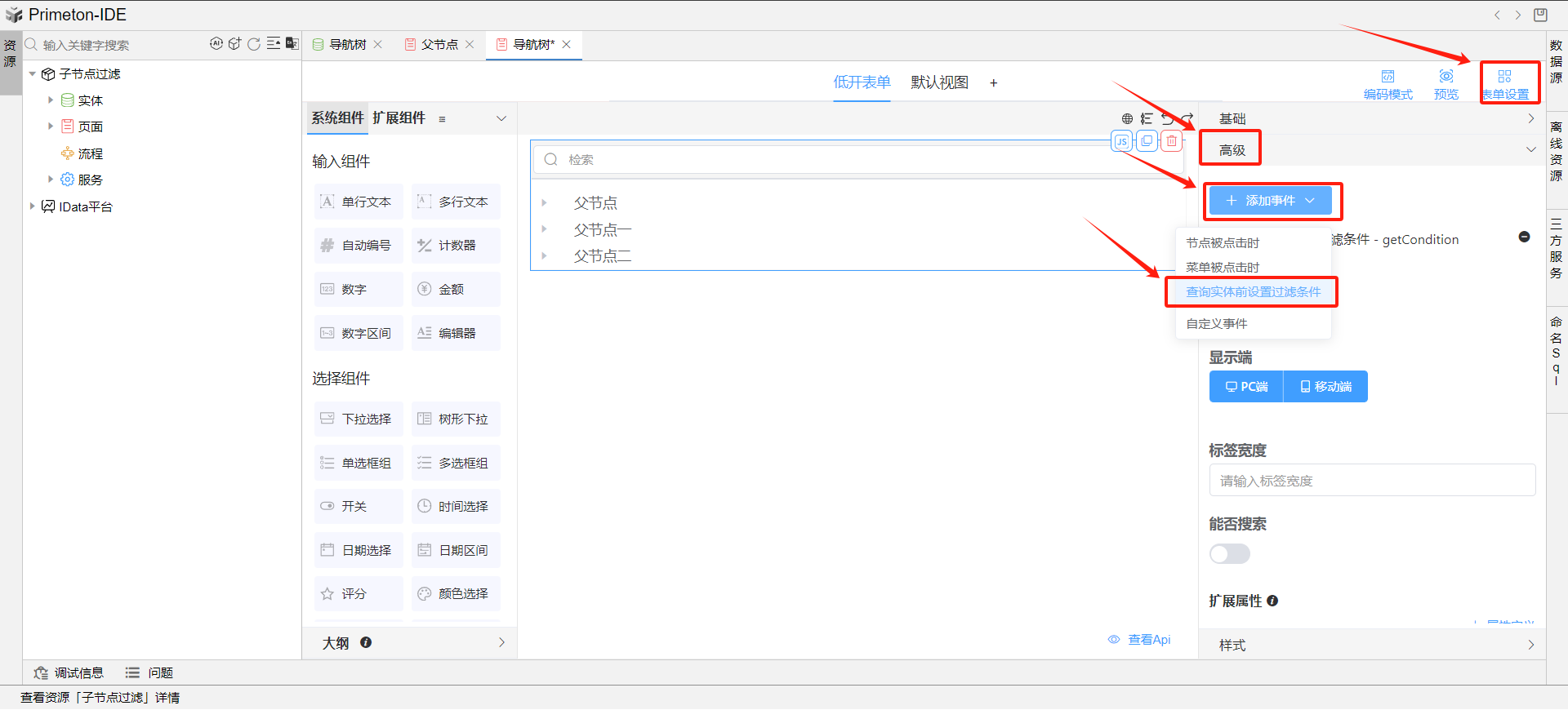Add the 单行文本 component
The image size is (1568, 710).
tap(359, 202)
